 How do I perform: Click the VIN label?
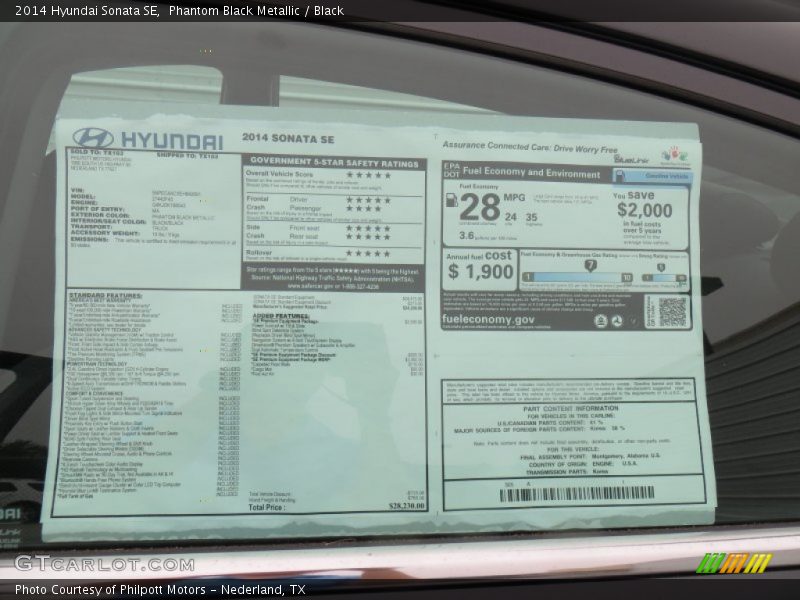pos(78,190)
